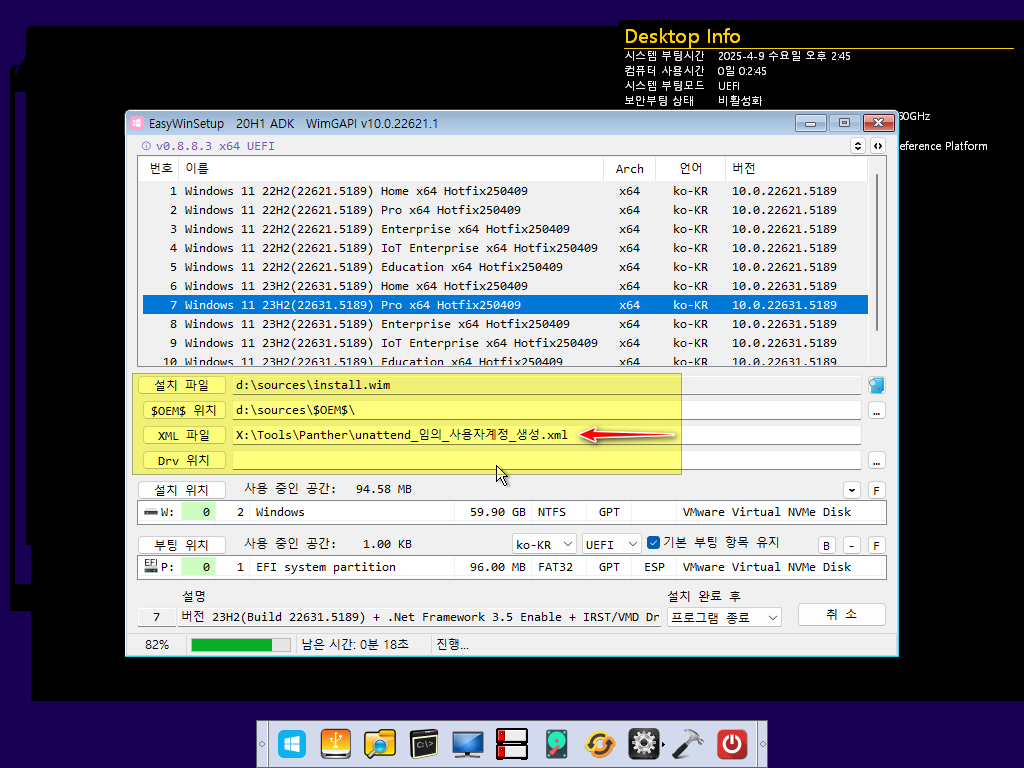Open the gear settings icon in dock

click(644, 744)
